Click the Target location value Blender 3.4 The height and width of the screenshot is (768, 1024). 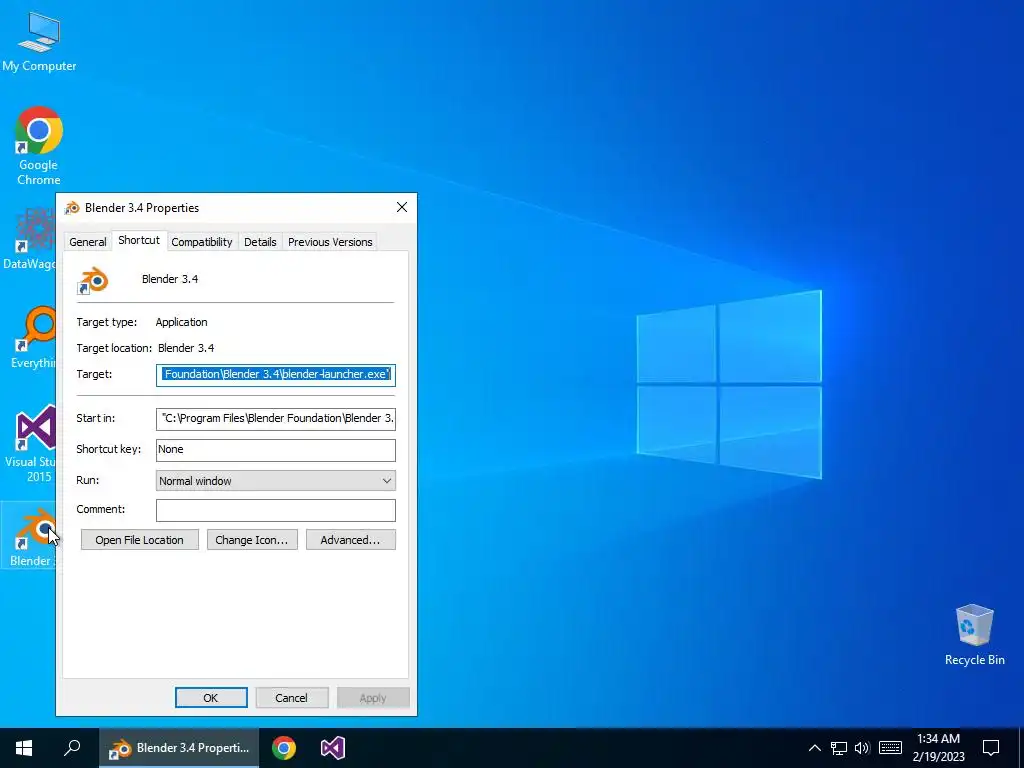(186, 348)
